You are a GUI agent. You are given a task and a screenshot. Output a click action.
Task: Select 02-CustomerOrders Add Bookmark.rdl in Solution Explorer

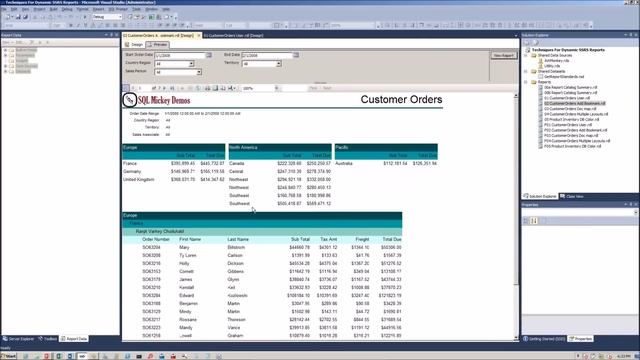574,103
